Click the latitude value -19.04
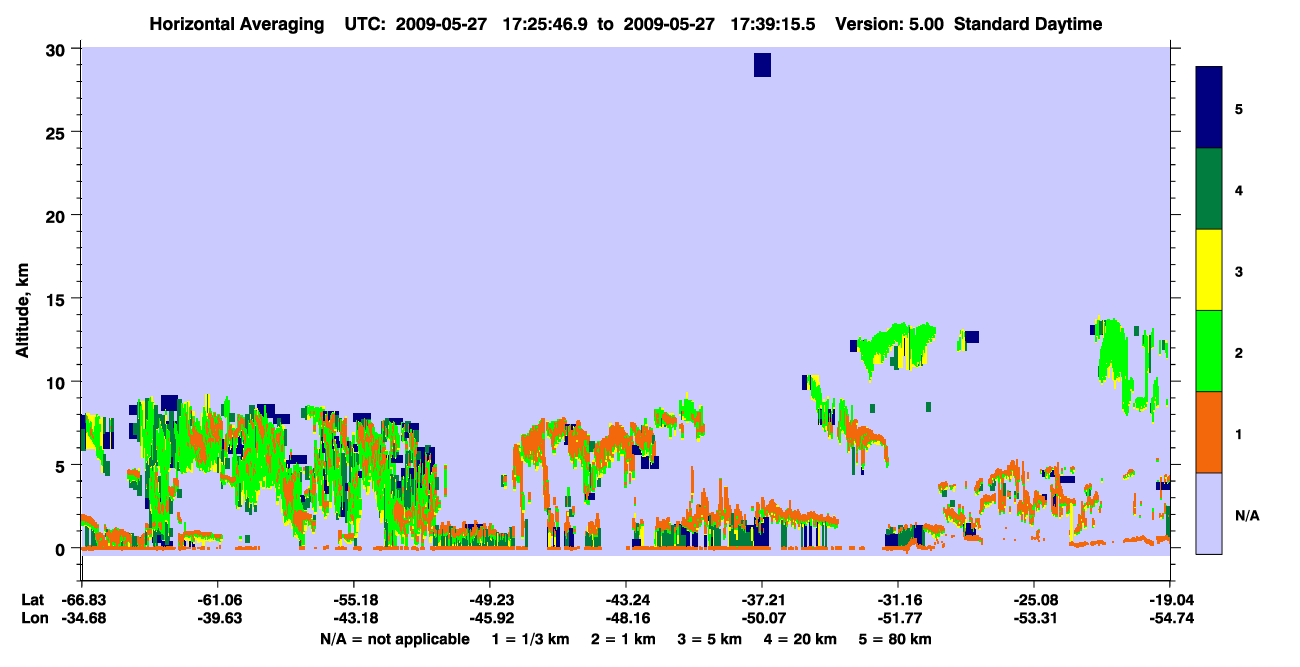This screenshot has width=1300, height=667. [1170, 600]
